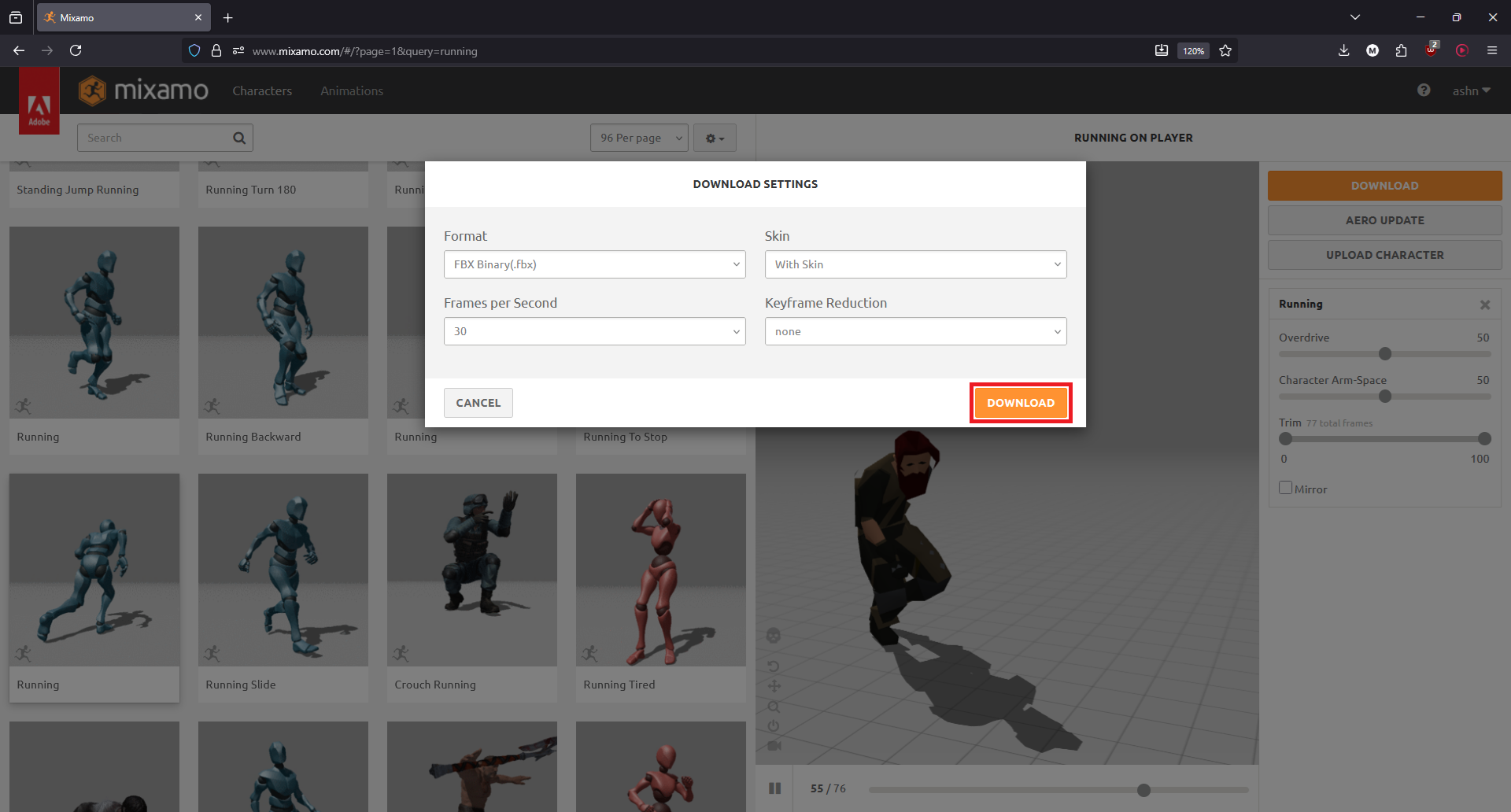The height and width of the screenshot is (812, 1511).
Task: Select the pan move icon in viewport
Action: [x=774, y=686]
